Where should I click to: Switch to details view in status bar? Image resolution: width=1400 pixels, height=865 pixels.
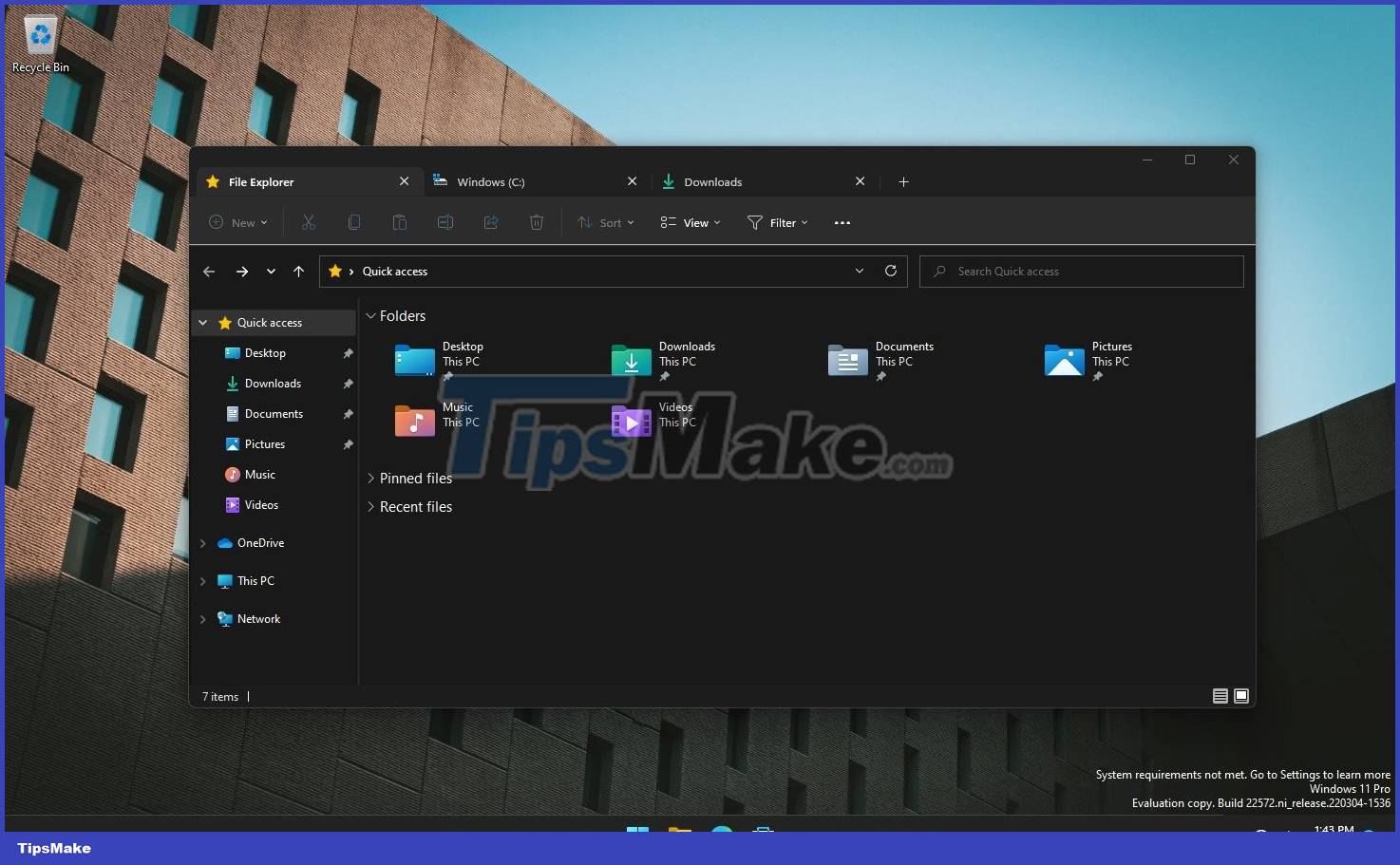pos(1220,696)
